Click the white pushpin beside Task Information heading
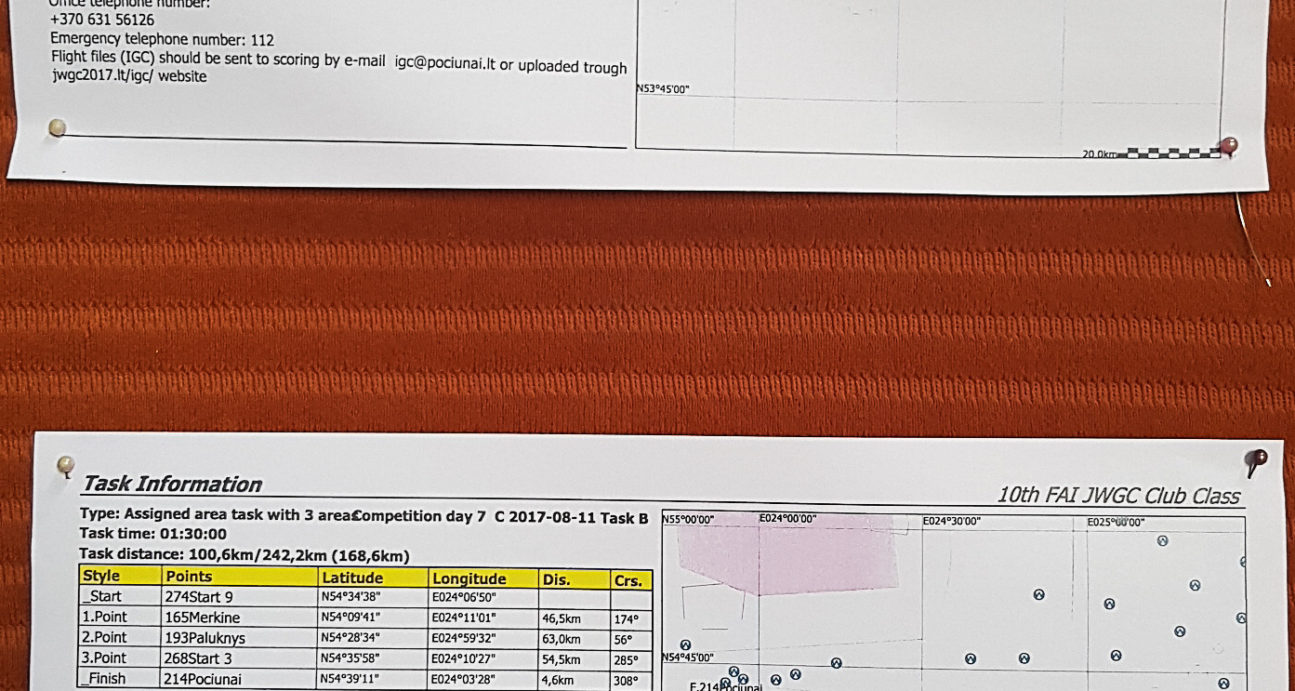 tap(66, 465)
